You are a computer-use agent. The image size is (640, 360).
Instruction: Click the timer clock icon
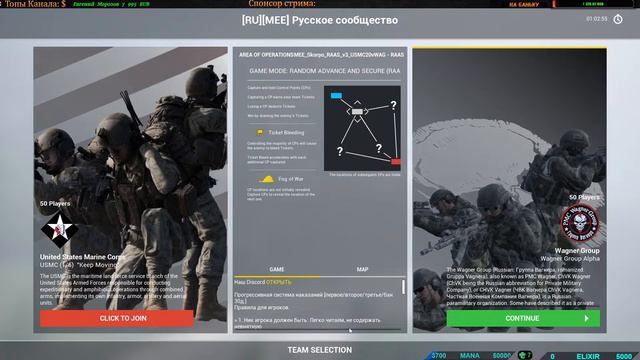[x=618, y=19]
